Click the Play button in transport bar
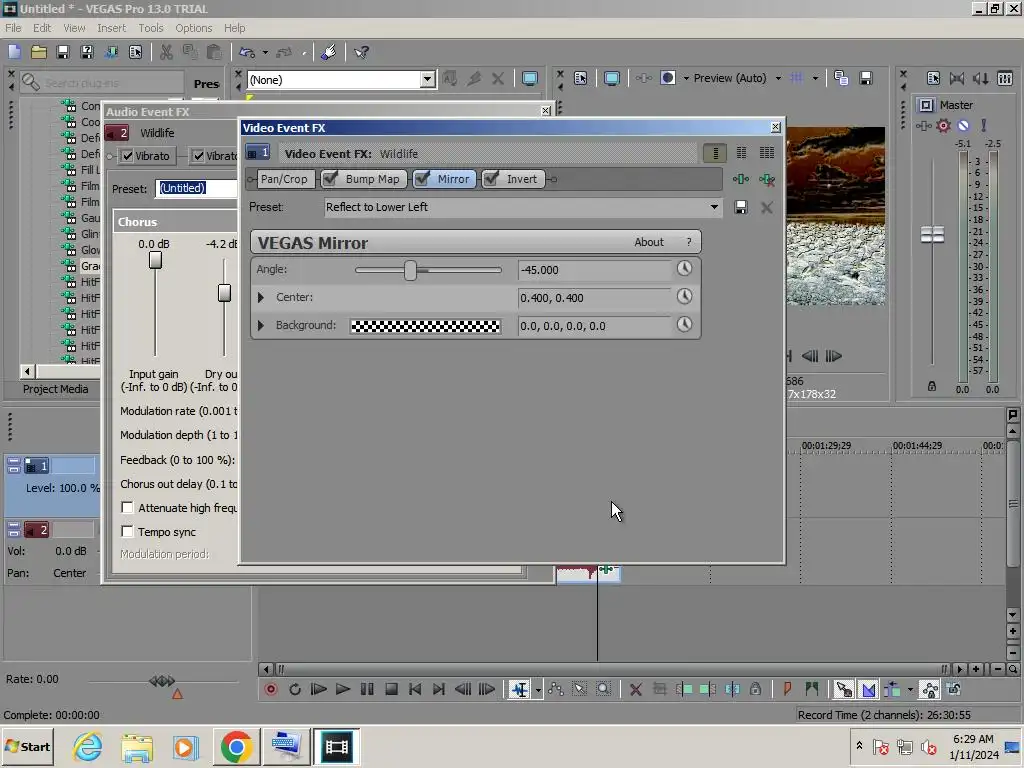The height and width of the screenshot is (768, 1024). tap(342, 690)
